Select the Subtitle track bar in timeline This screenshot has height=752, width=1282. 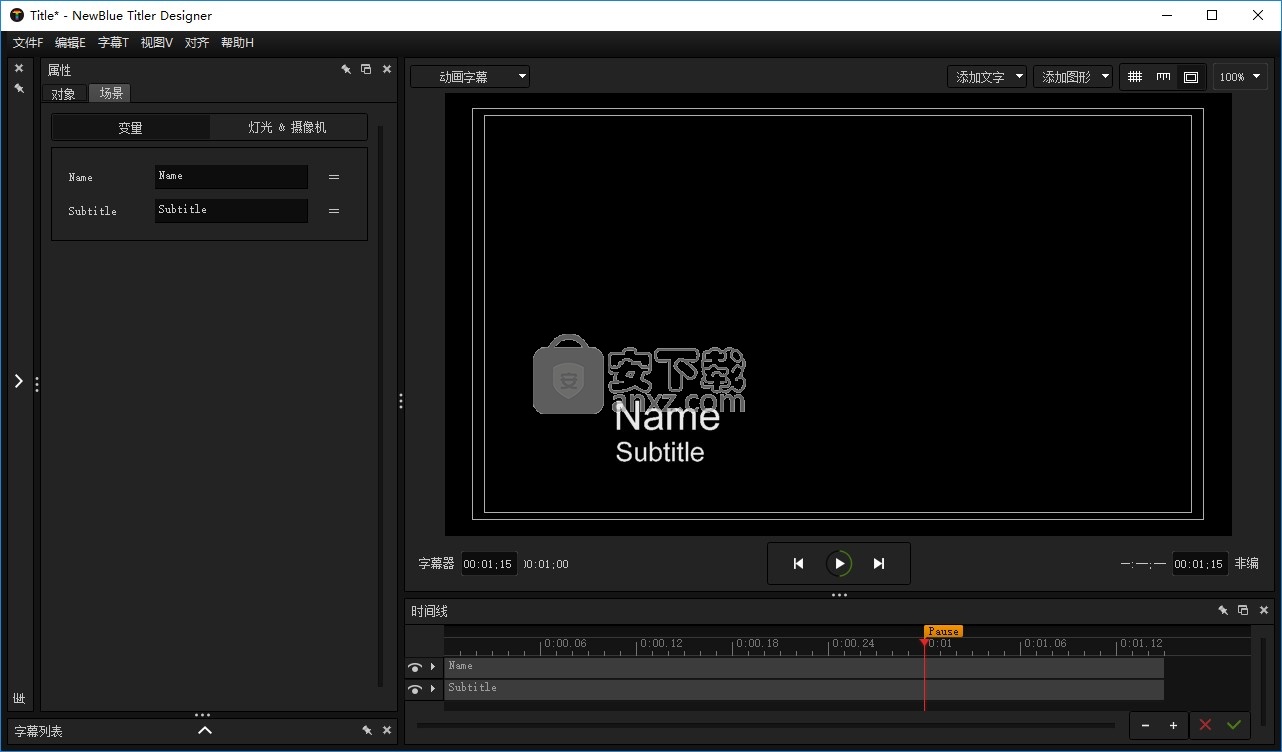point(804,689)
